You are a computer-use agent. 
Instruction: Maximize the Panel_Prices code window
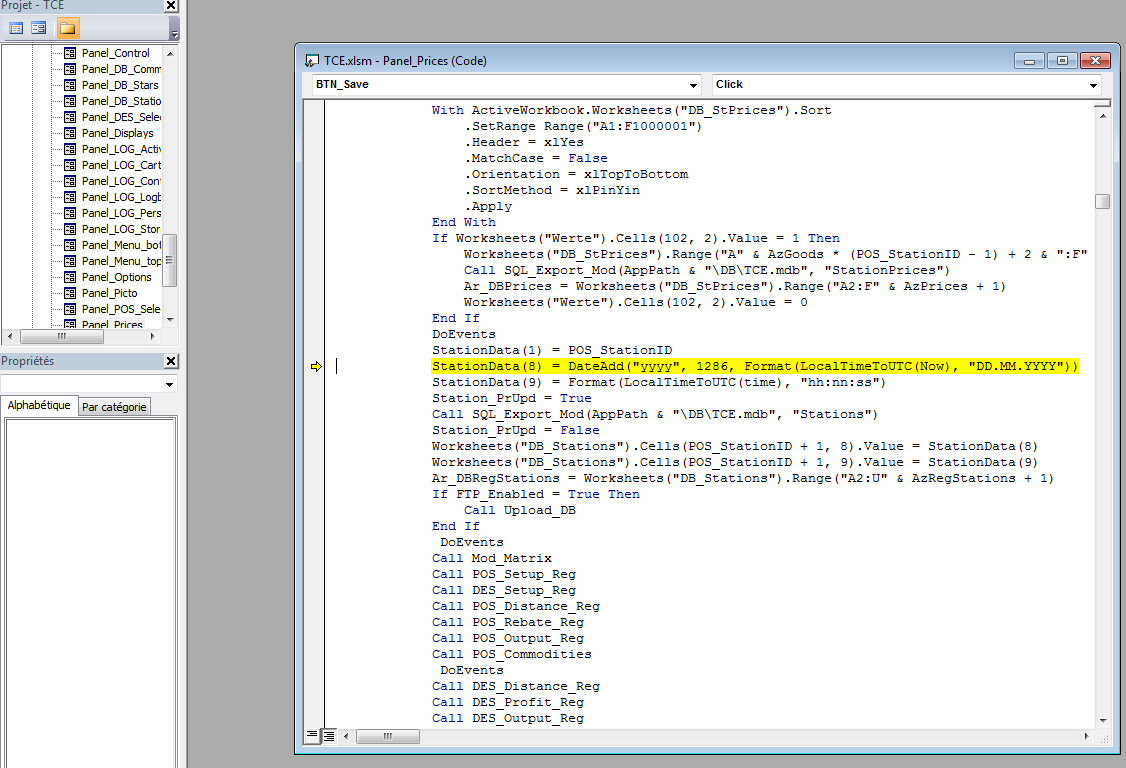(1062, 61)
